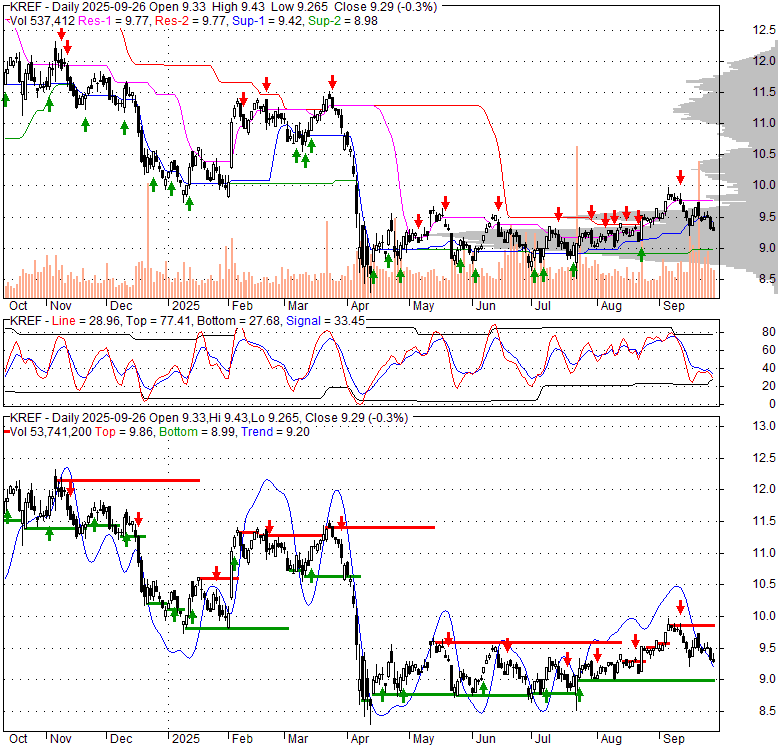This screenshot has width=780, height=745.
Task: Click the 'Jul' date label under the upper chart
Action: pyautogui.click(x=542, y=306)
